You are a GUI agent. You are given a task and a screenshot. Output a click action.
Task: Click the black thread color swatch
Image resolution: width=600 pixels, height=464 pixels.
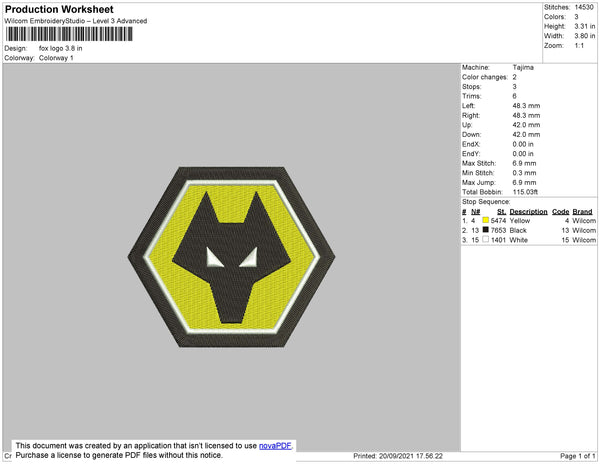click(486, 230)
